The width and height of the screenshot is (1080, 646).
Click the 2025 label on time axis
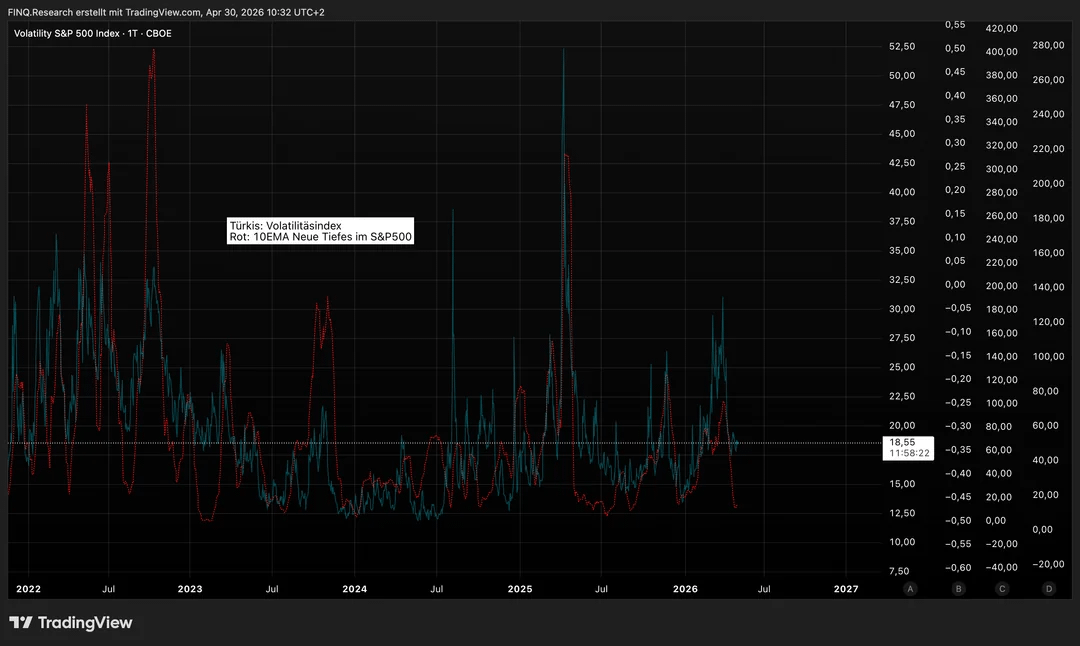(x=519, y=589)
